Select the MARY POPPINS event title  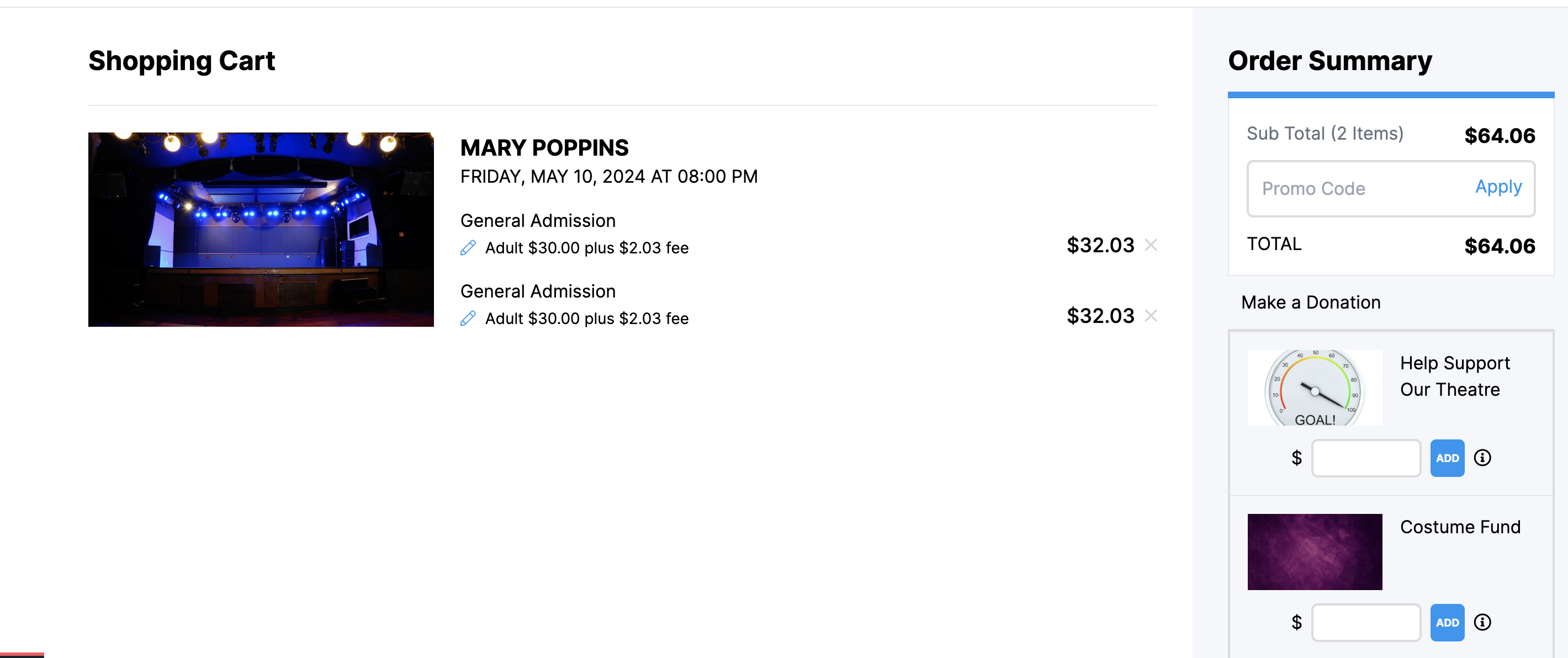click(544, 148)
